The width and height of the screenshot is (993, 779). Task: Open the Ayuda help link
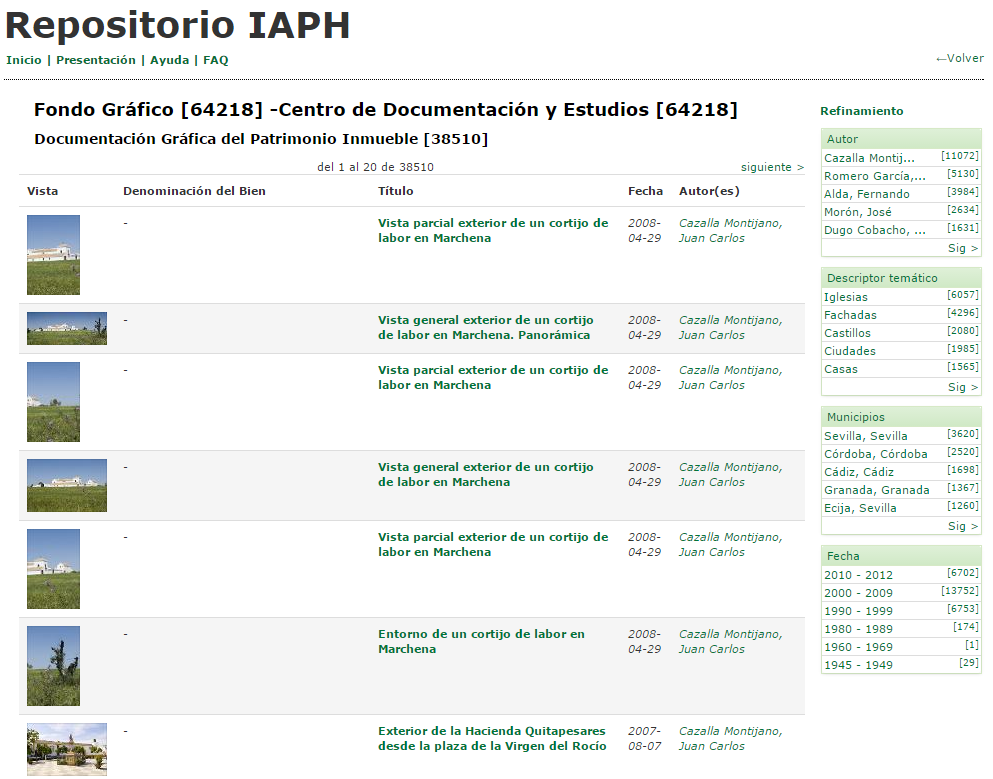169,60
